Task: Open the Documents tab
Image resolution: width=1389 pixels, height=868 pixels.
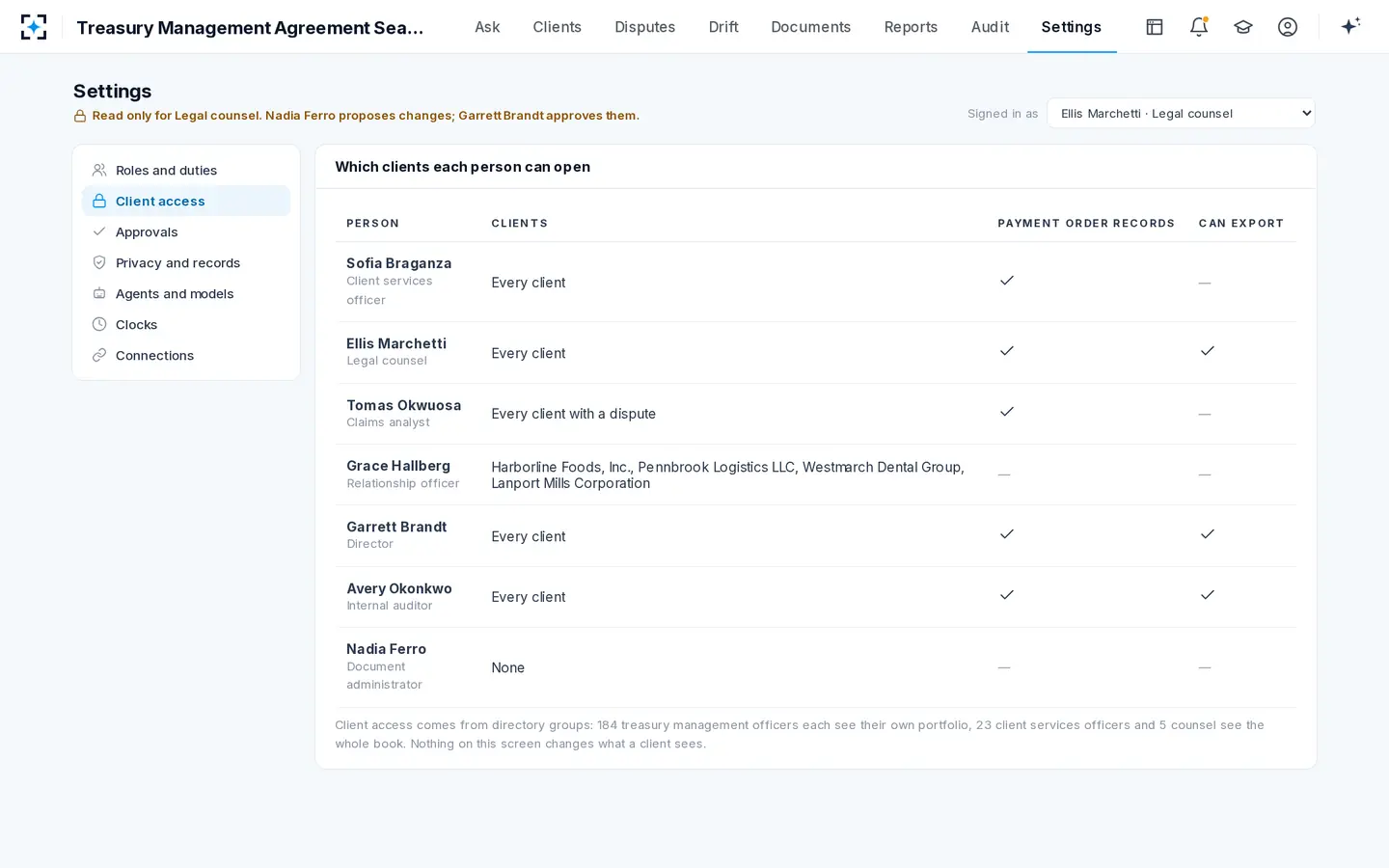Action: [811, 27]
